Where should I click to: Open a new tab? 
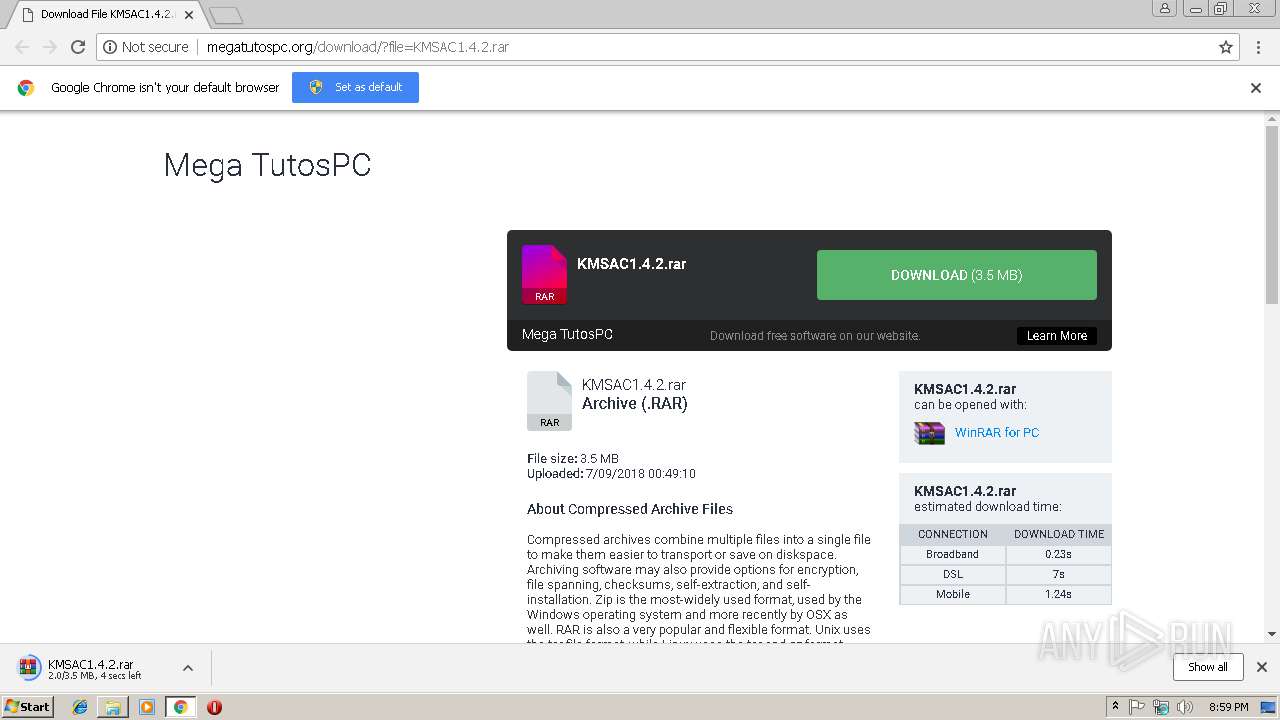(226, 15)
